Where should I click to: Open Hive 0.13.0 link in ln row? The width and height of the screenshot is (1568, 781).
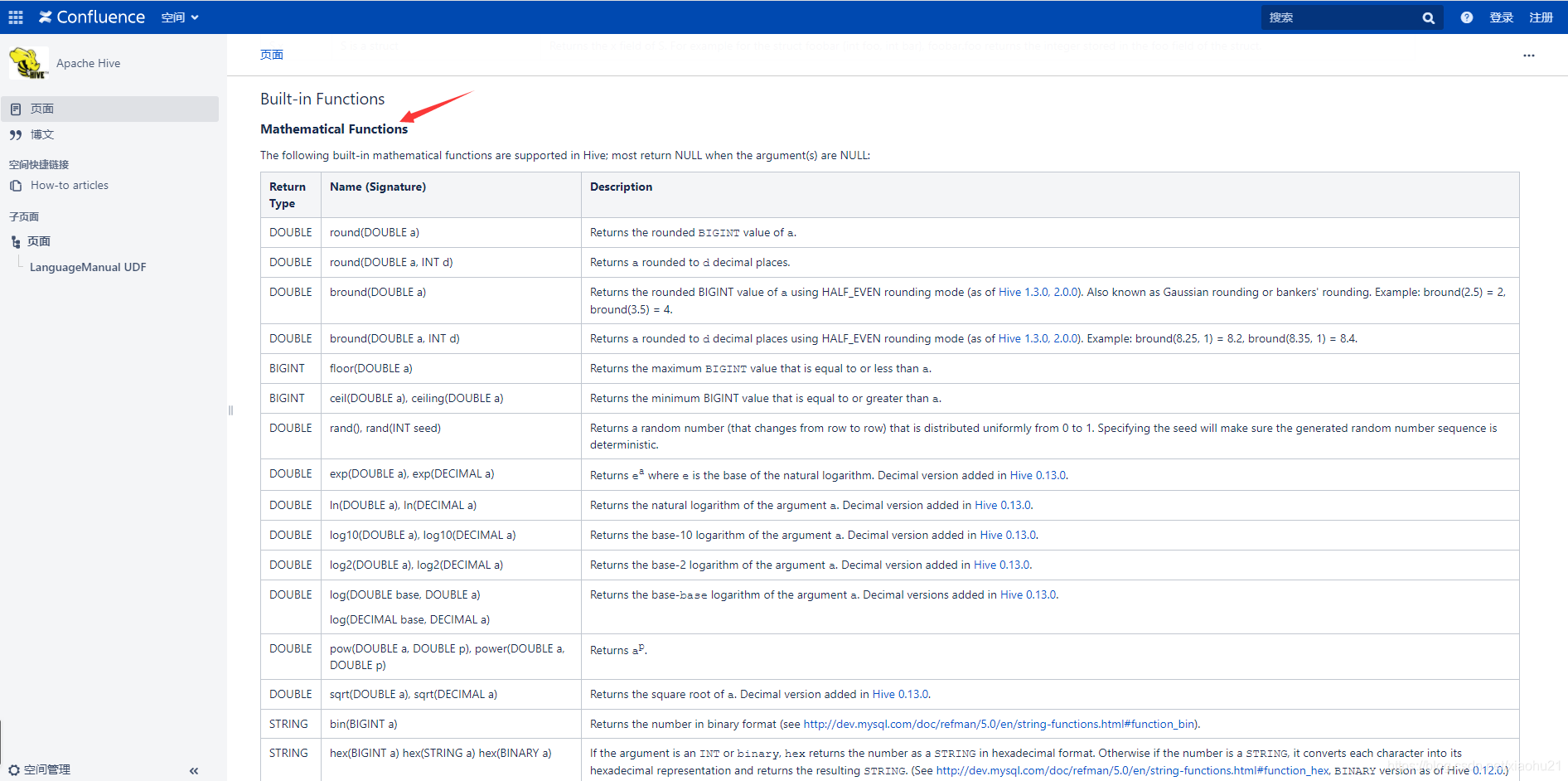(x=1003, y=505)
